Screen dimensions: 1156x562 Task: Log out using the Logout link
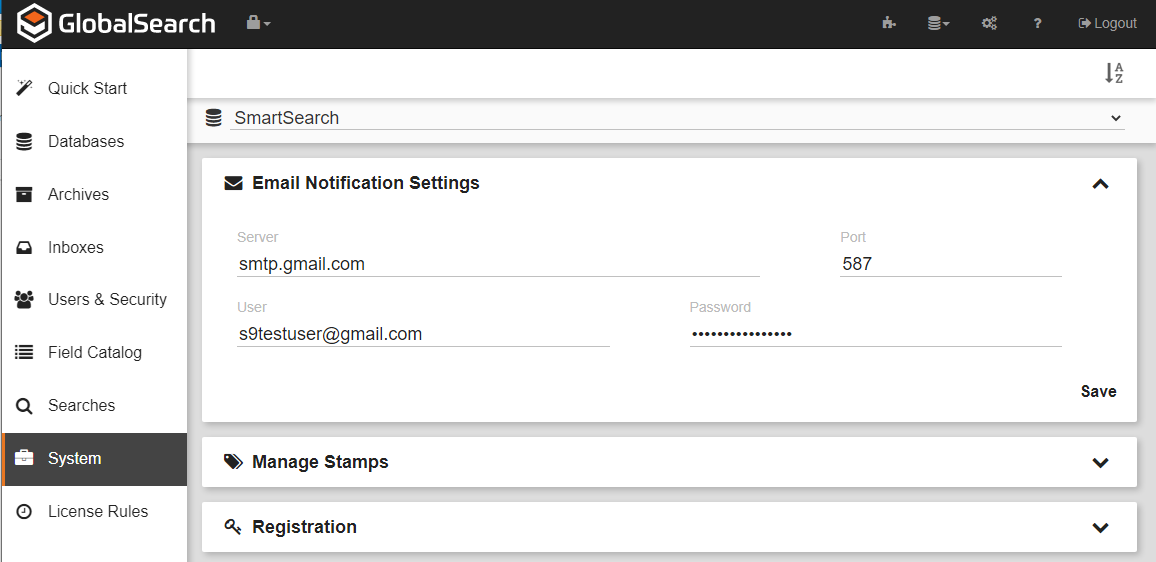[x=1108, y=23]
